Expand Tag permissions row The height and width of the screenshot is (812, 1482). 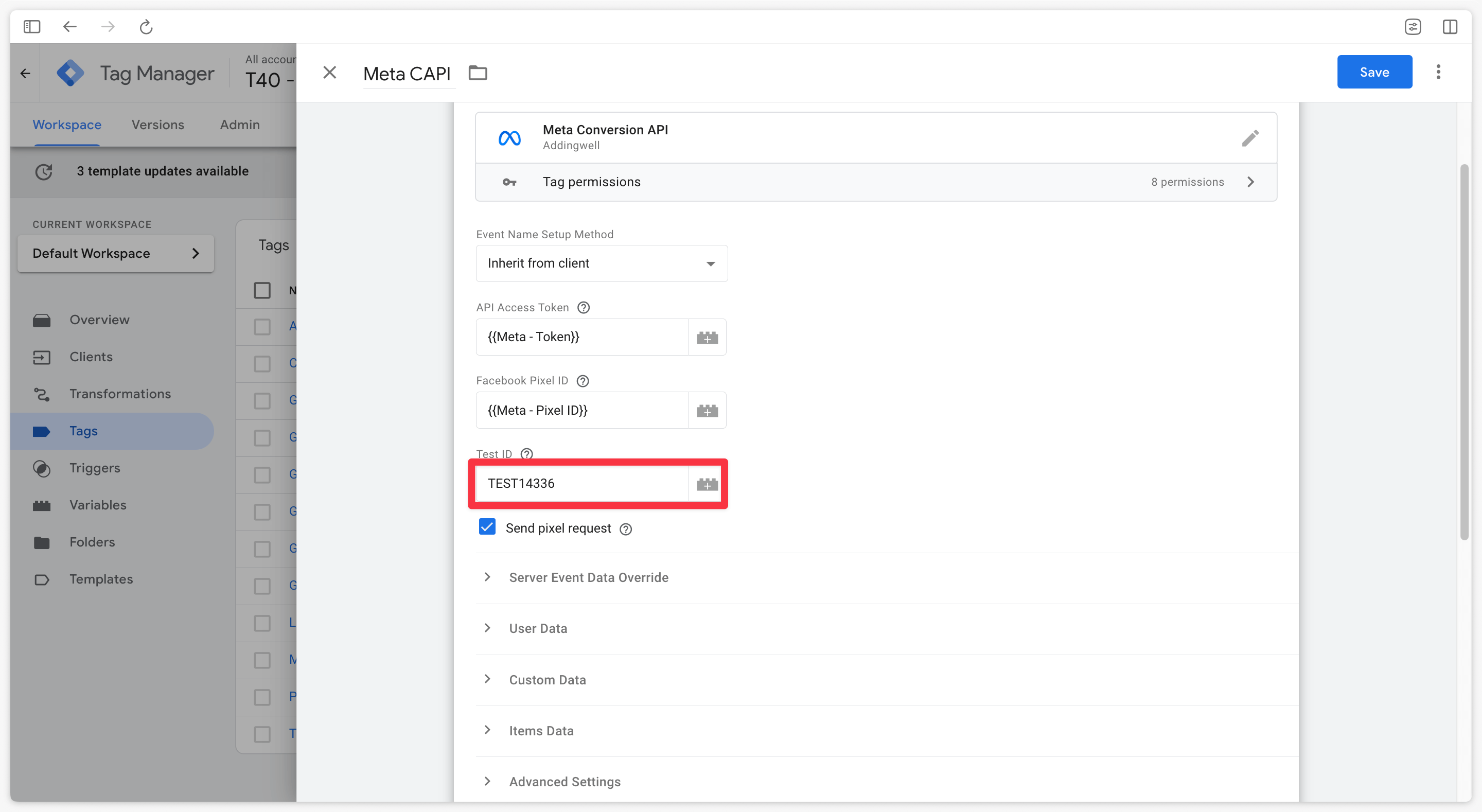[x=876, y=183]
